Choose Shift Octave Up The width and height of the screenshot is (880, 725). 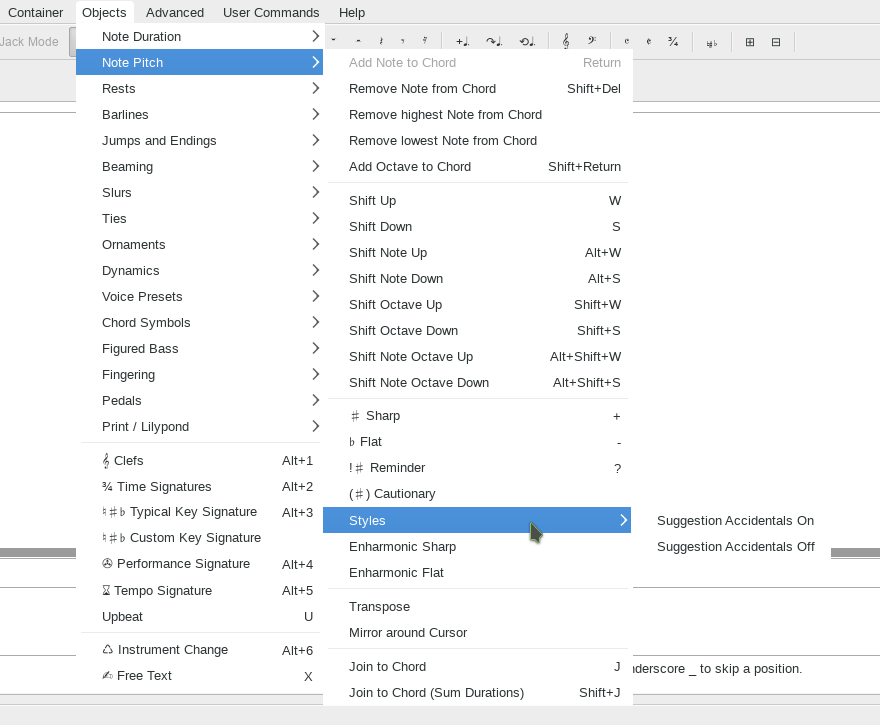[x=477, y=305]
